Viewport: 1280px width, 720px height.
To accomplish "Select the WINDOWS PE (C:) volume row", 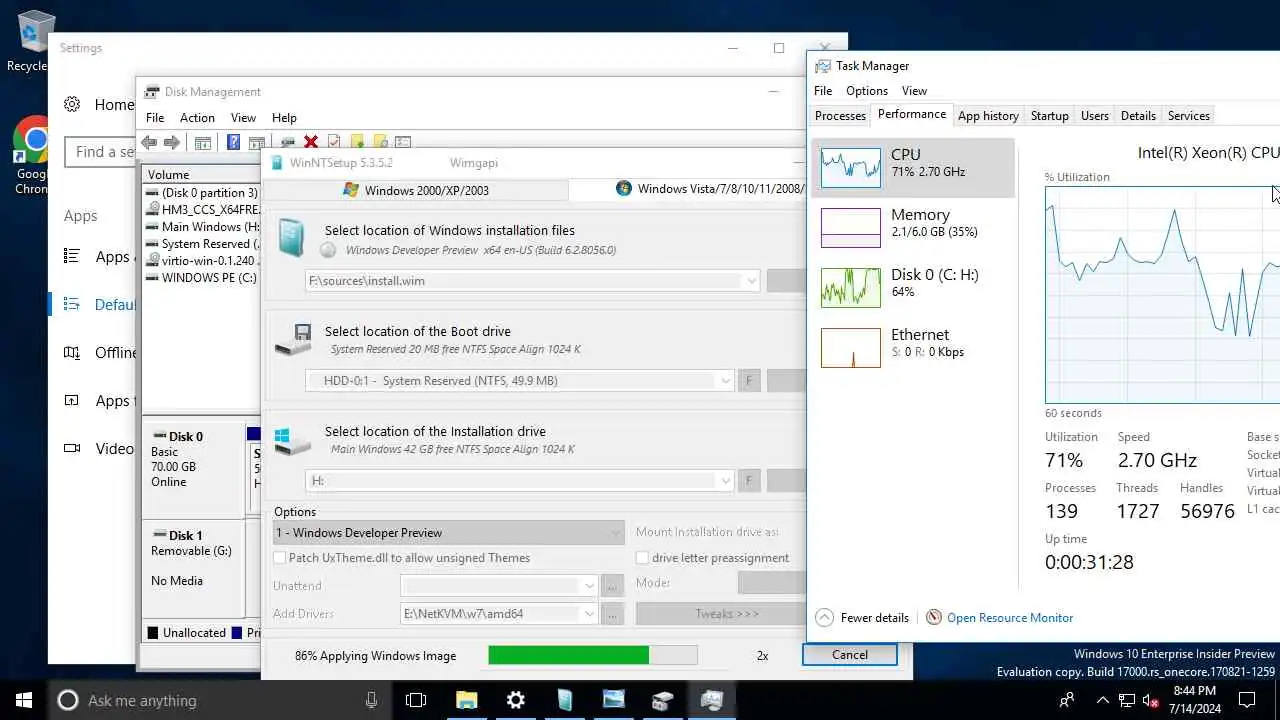I will [x=201, y=278].
